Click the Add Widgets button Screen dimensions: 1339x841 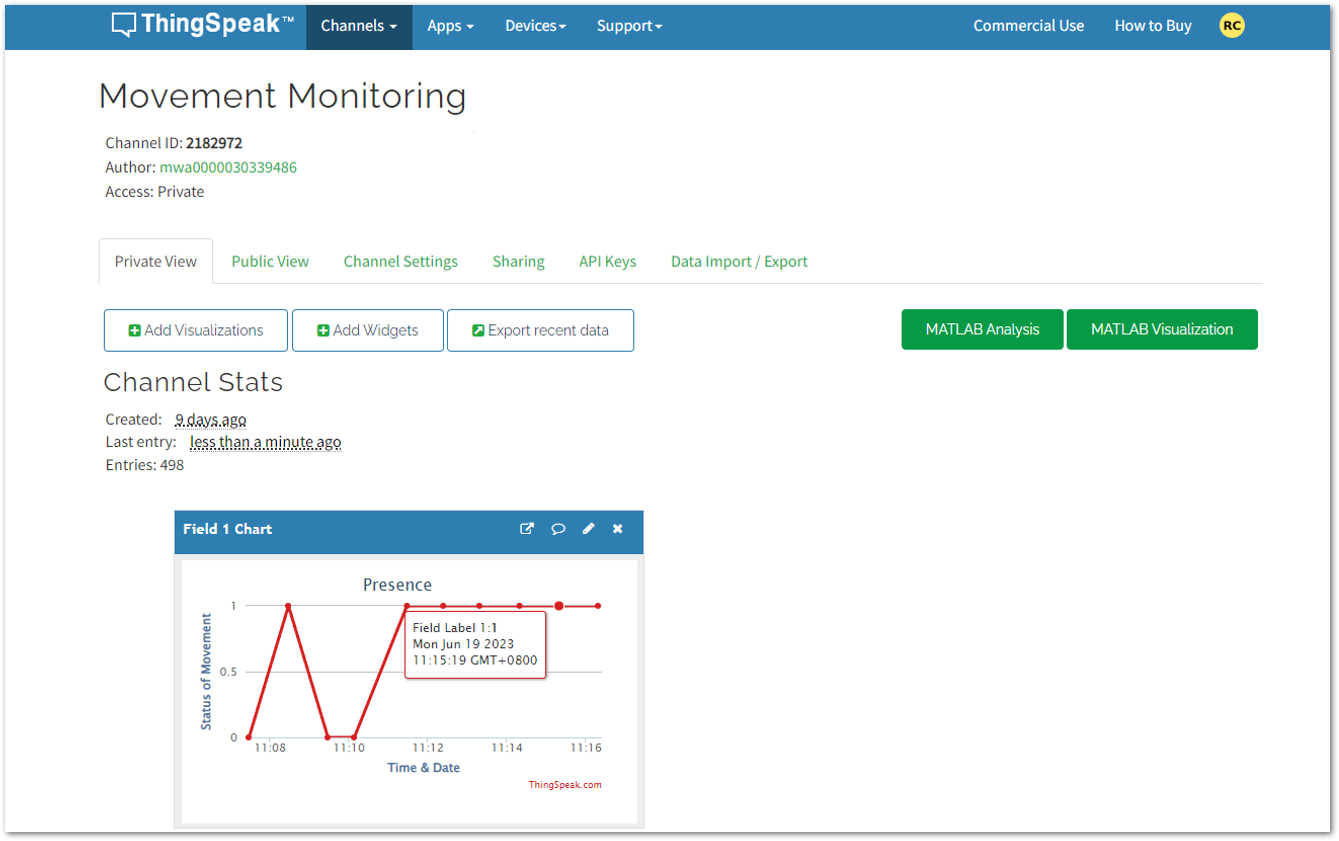[x=368, y=330]
